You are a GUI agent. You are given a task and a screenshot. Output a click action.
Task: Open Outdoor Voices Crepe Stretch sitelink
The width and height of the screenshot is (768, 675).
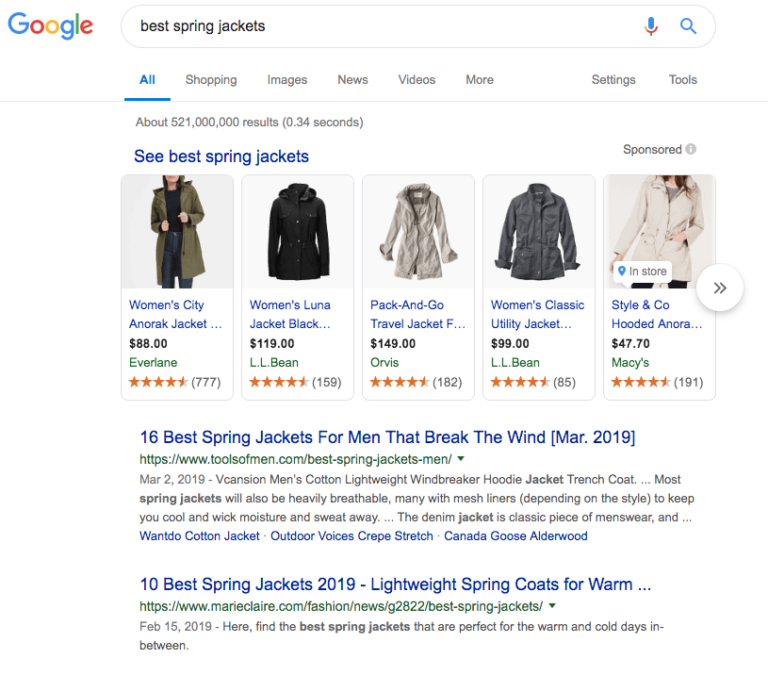click(x=352, y=536)
